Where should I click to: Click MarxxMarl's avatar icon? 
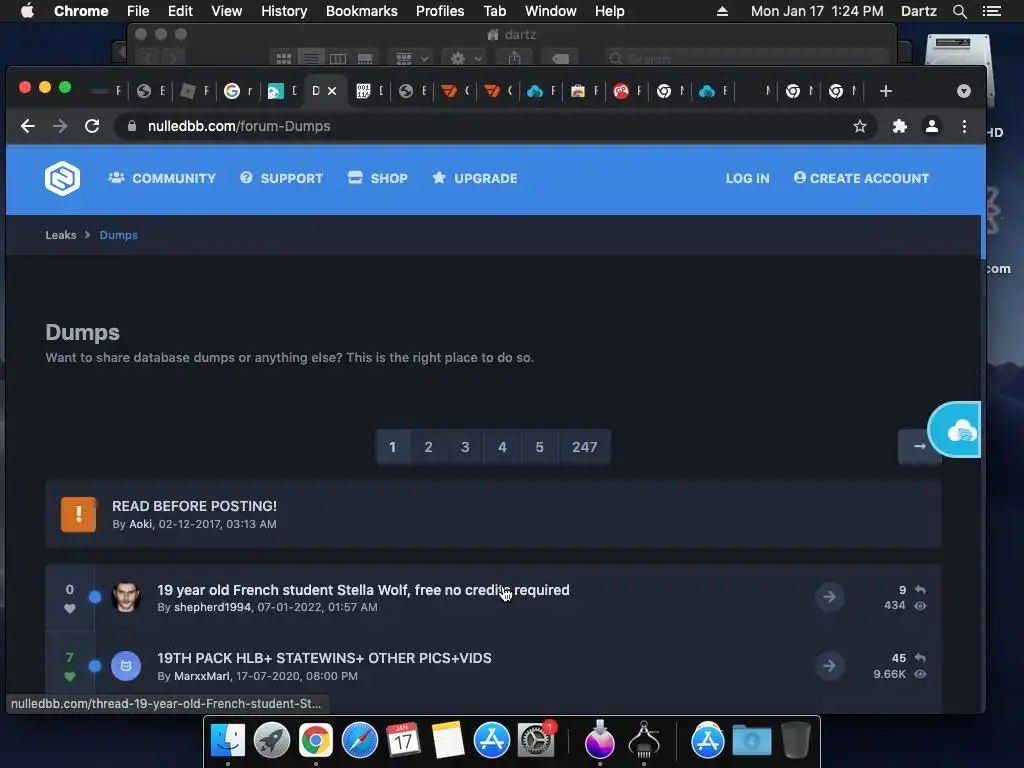[126, 666]
